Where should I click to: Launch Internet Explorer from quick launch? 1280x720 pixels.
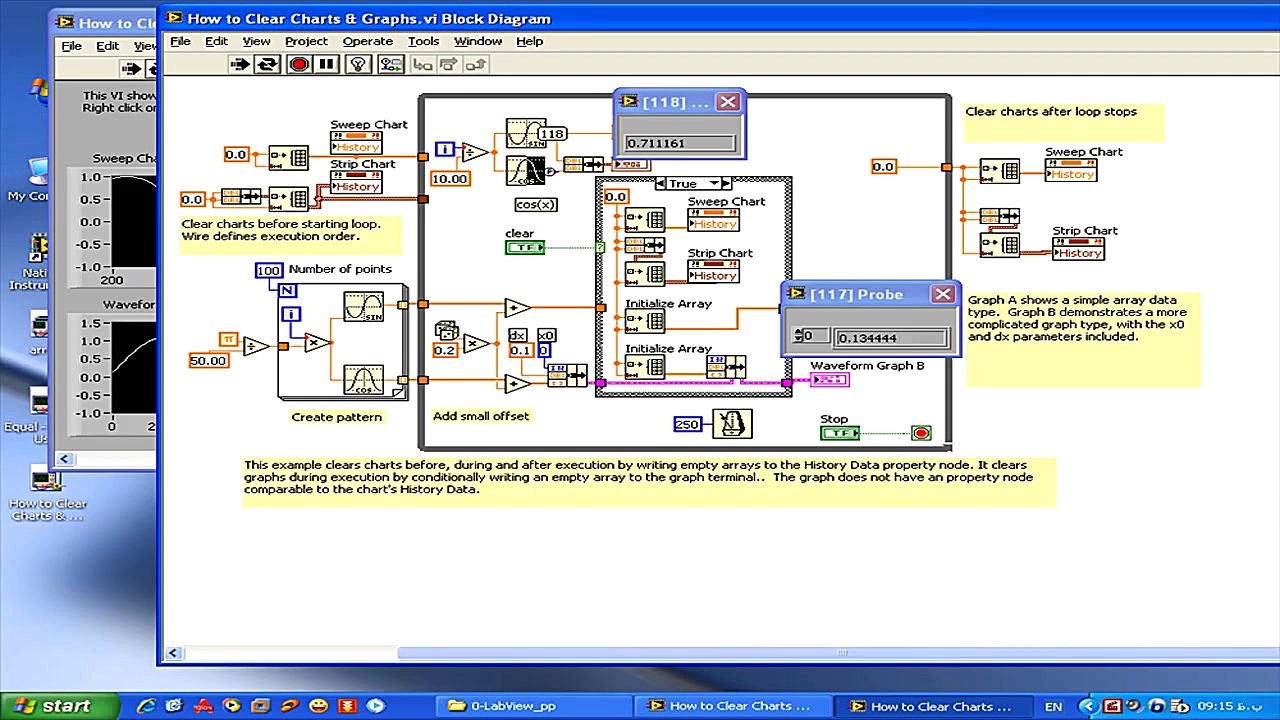coord(146,706)
